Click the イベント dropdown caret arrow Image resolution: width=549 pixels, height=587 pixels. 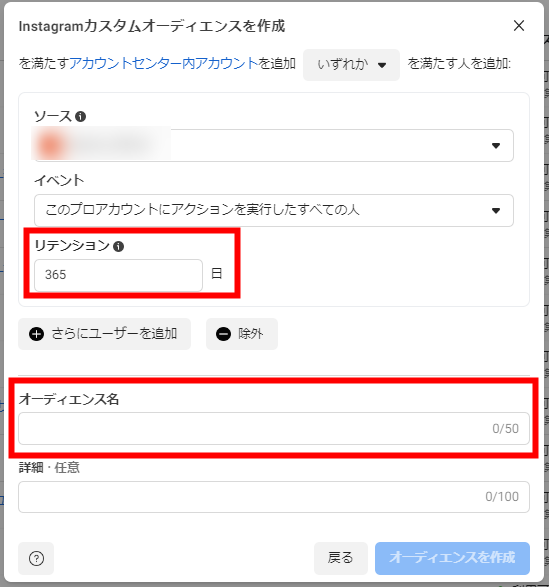pyautogui.click(x=496, y=211)
